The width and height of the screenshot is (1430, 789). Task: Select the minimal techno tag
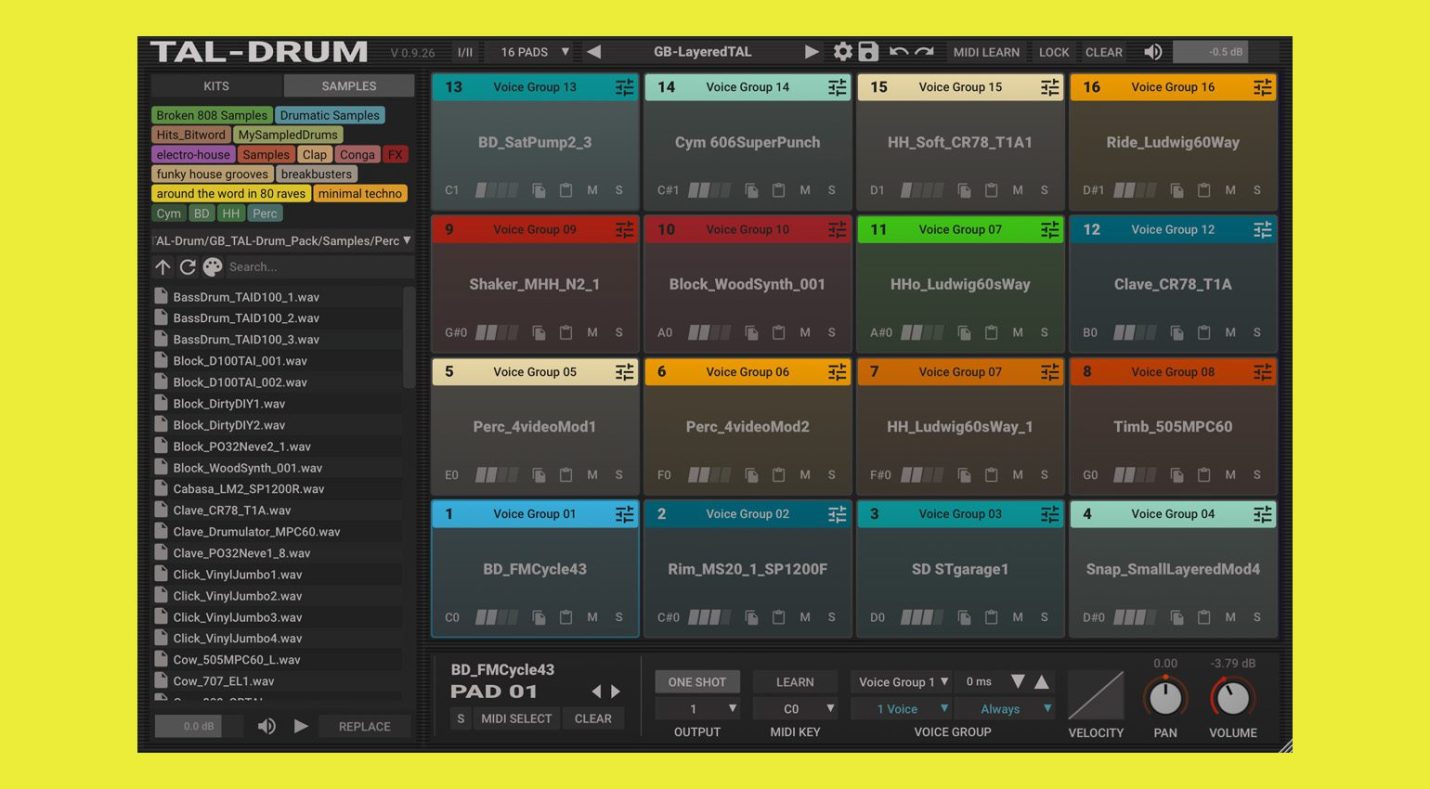[360, 193]
